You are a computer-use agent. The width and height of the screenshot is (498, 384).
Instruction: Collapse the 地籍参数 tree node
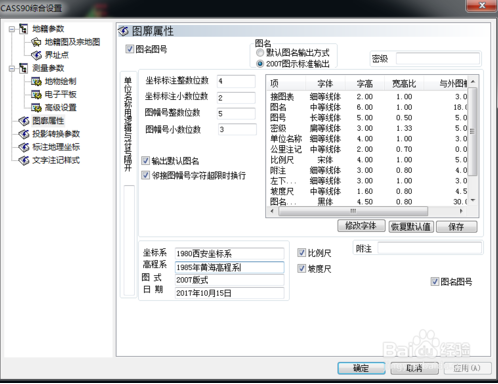pos(12,29)
